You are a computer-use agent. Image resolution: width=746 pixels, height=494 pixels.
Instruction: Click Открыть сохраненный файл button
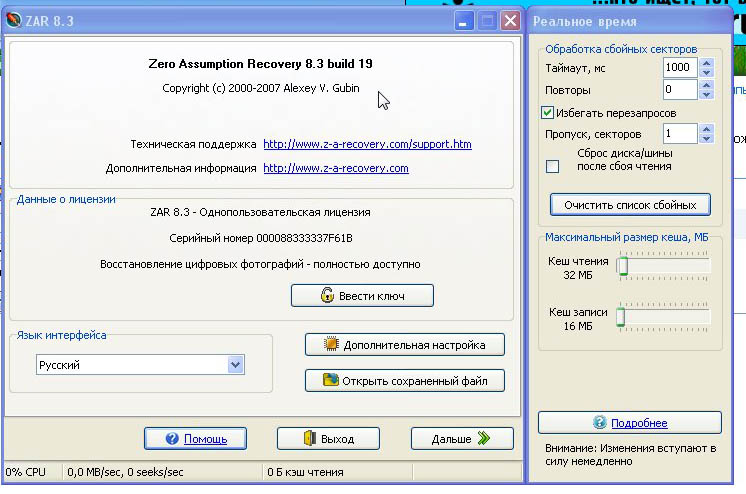pos(404,381)
